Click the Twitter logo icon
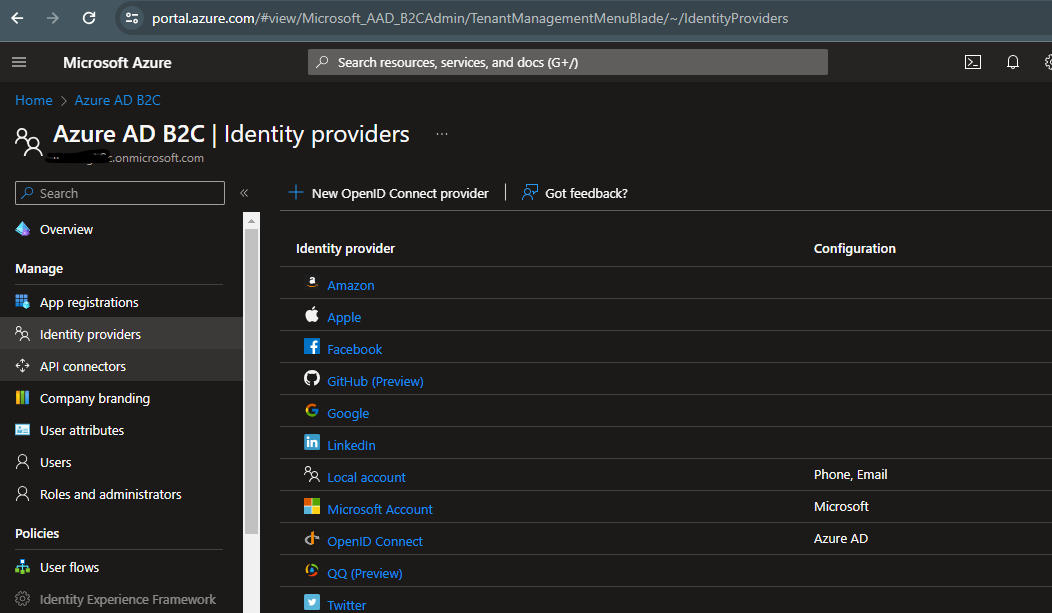 (x=312, y=602)
